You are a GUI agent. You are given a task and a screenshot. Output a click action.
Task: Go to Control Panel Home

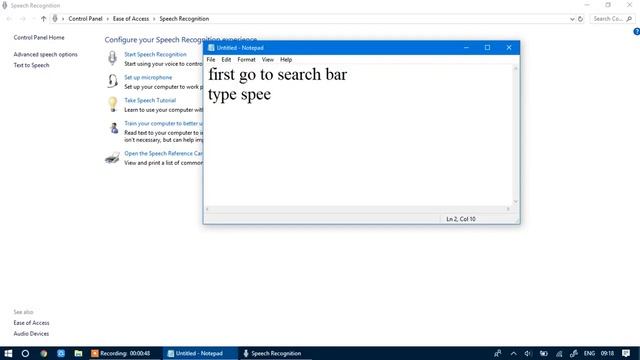pyautogui.click(x=39, y=38)
